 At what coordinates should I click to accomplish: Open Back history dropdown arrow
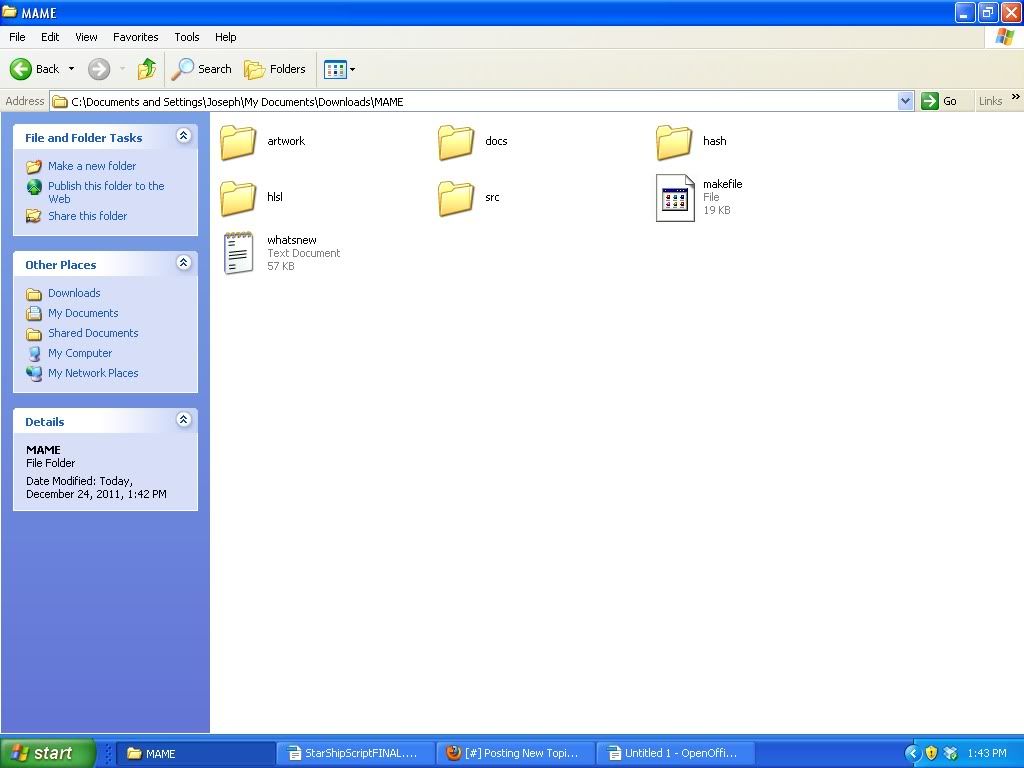point(71,69)
